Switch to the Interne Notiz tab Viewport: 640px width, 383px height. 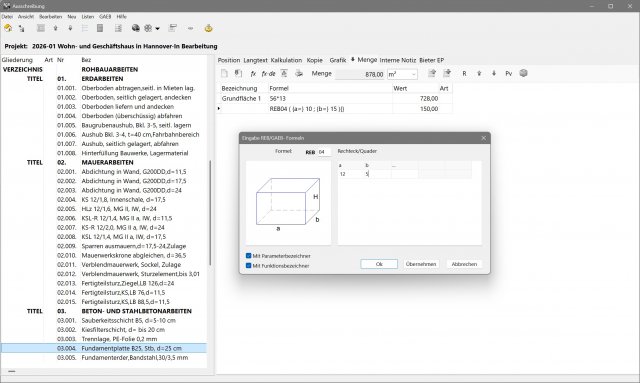[398, 60]
